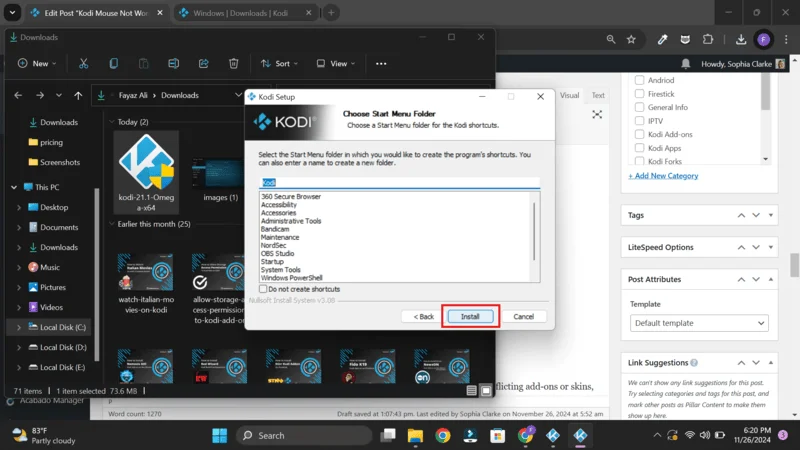Expand Local Disk (C:) tree node

[19, 328]
